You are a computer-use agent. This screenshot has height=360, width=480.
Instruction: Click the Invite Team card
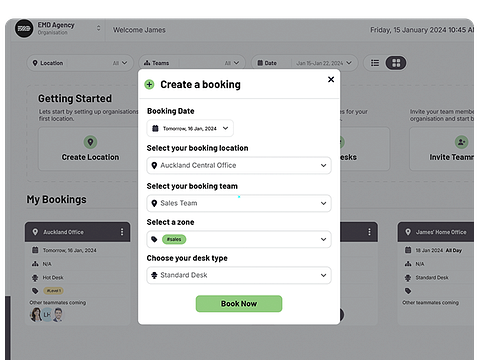(x=442, y=149)
